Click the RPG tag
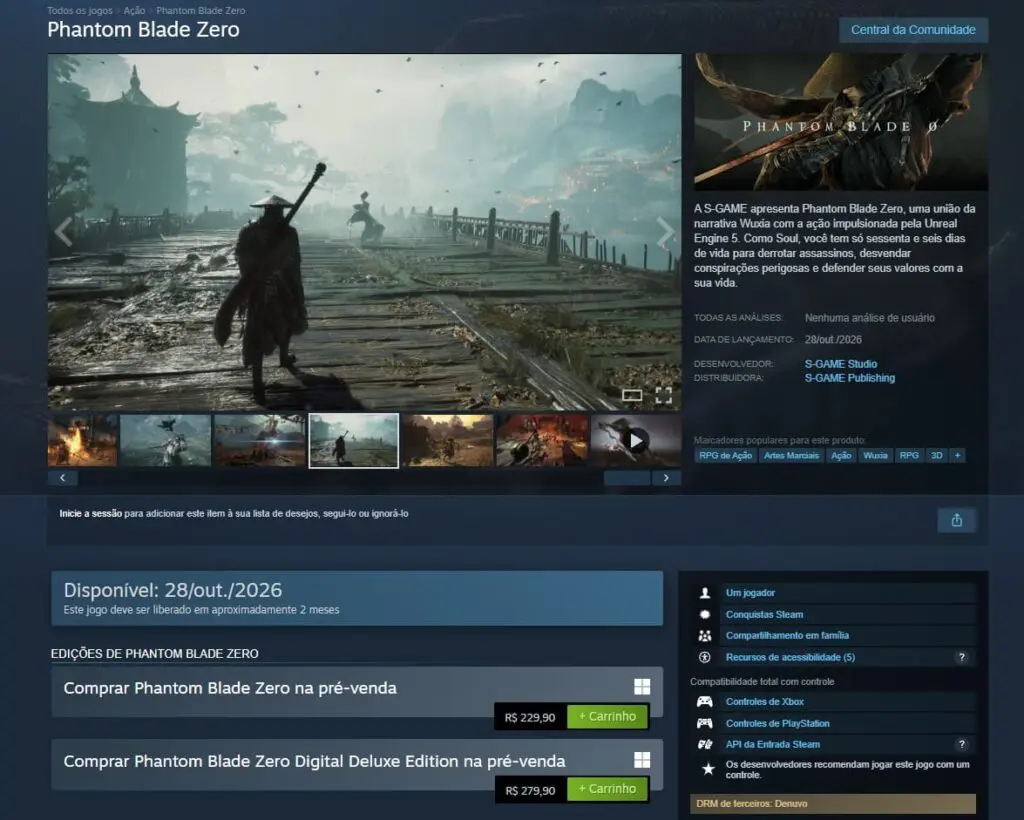This screenshot has height=820, width=1024. tap(909, 456)
